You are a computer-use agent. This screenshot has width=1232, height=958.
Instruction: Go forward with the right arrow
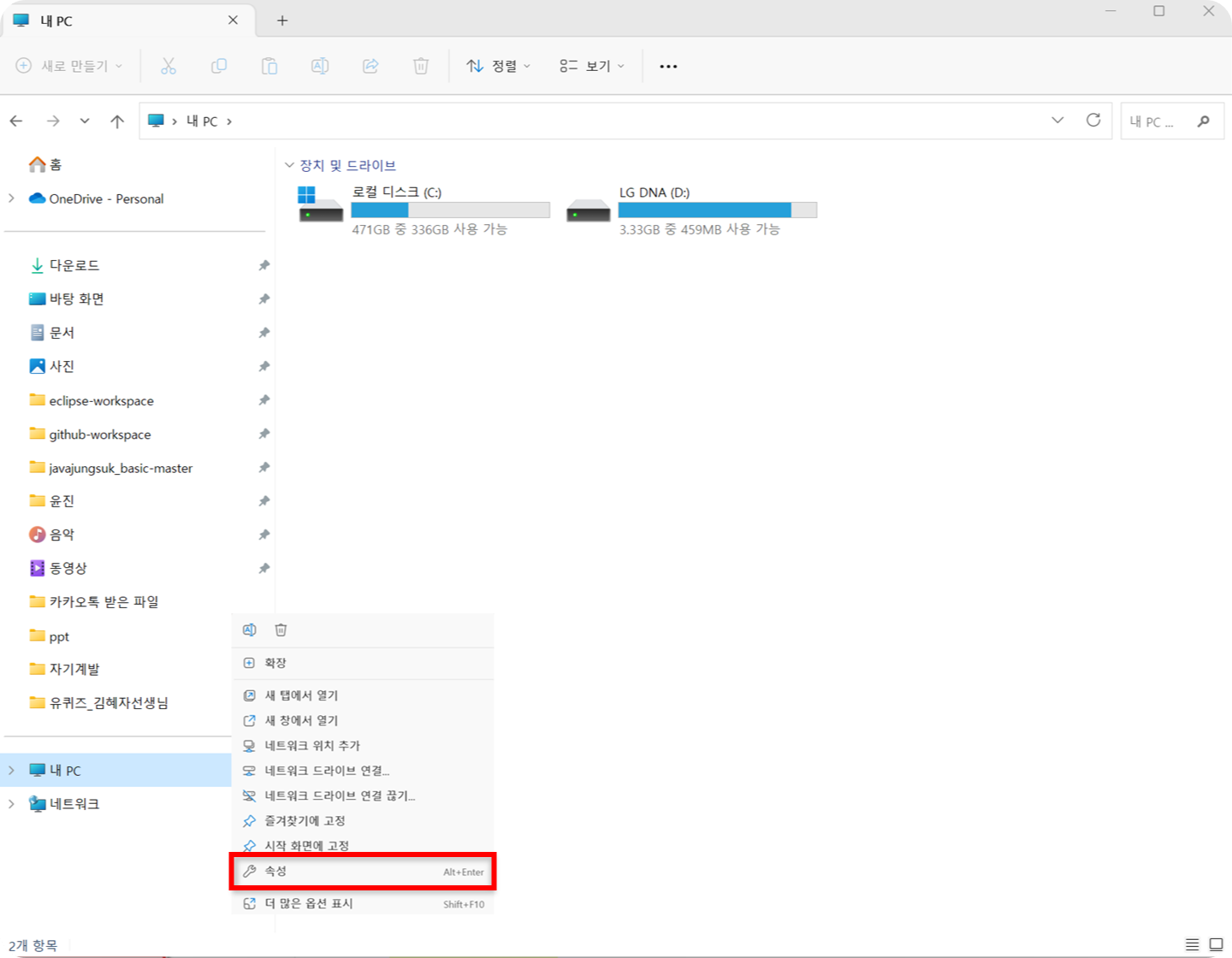pos(53,121)
